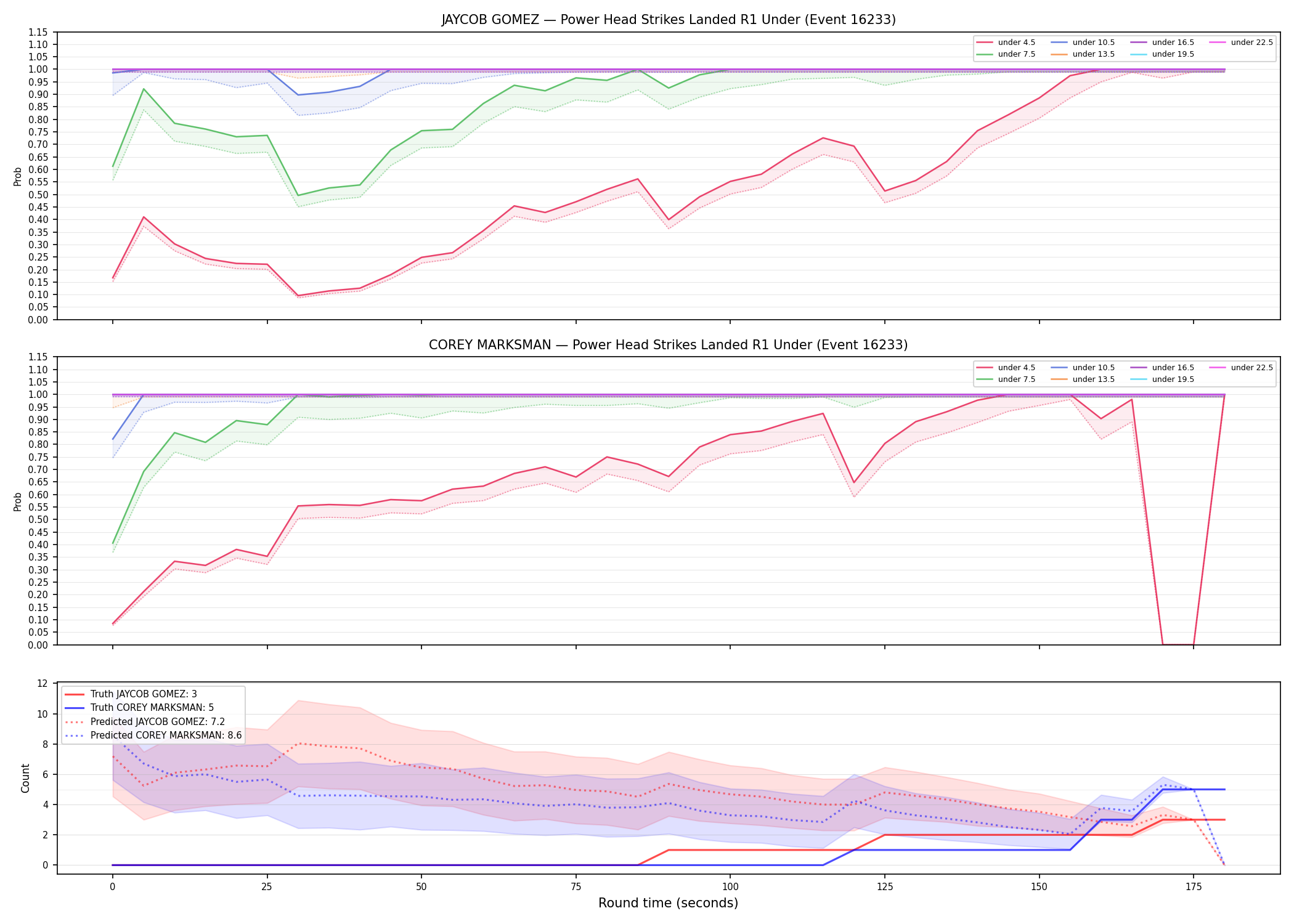Click the x-axis tick label 175

pos(1194,886)
